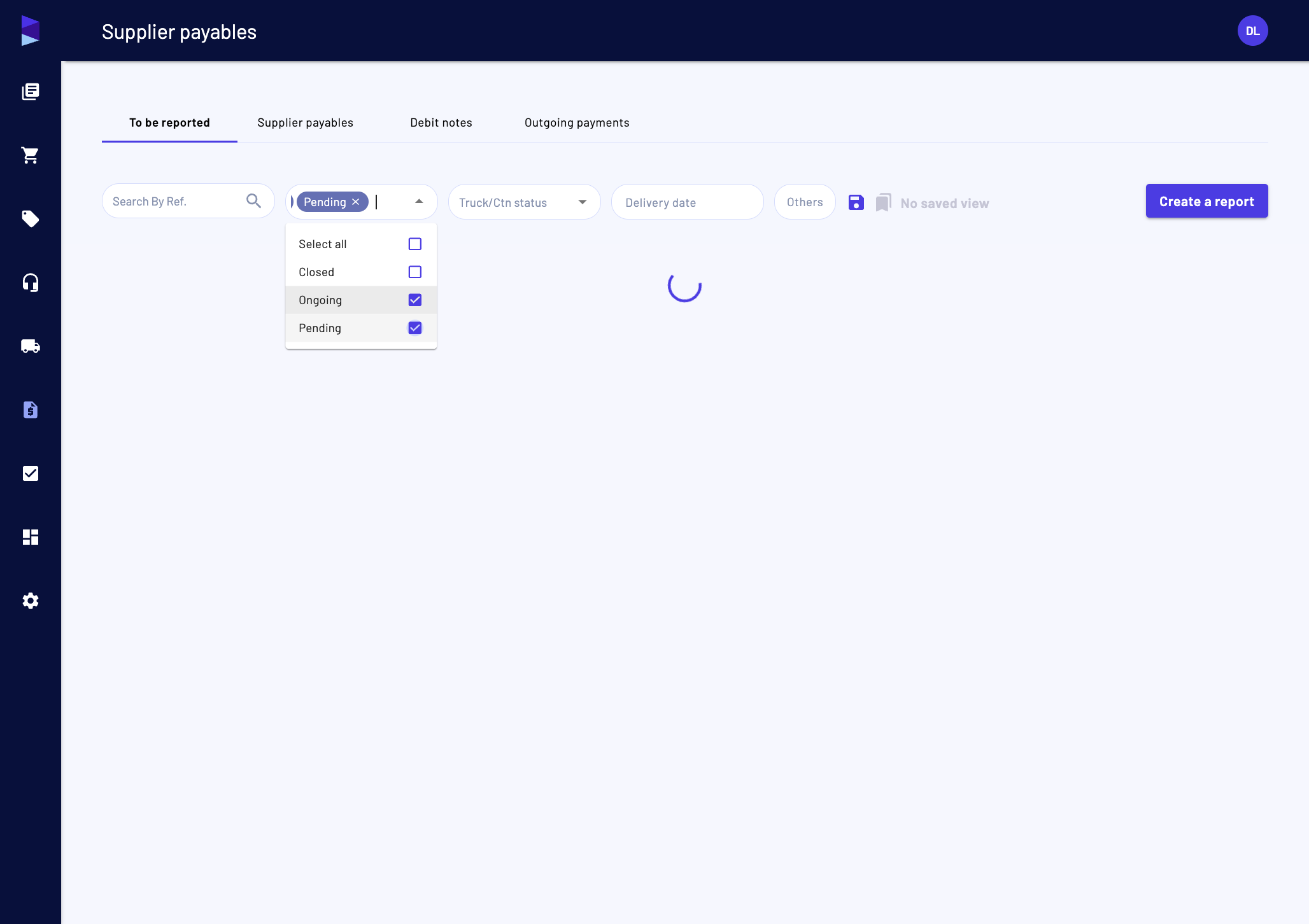Open the library stack sidebar icon
The height and width of the screenshot is (924, 1309).
click(x=31, y=92)
